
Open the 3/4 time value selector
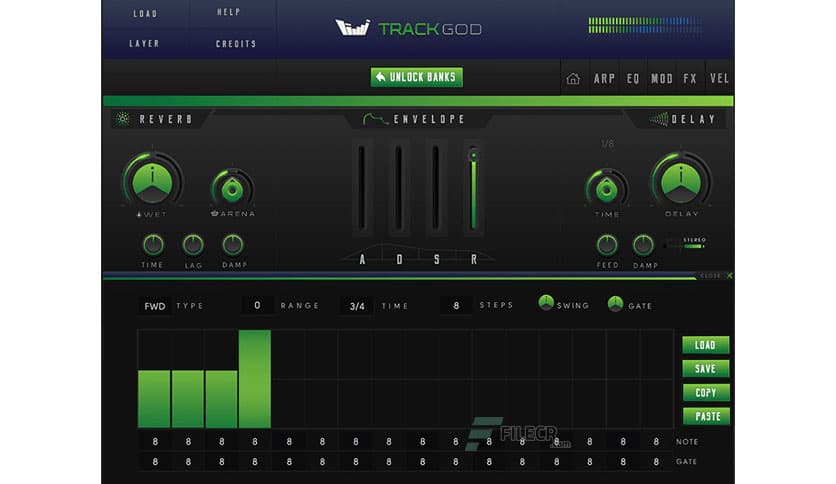coord(356,305)
